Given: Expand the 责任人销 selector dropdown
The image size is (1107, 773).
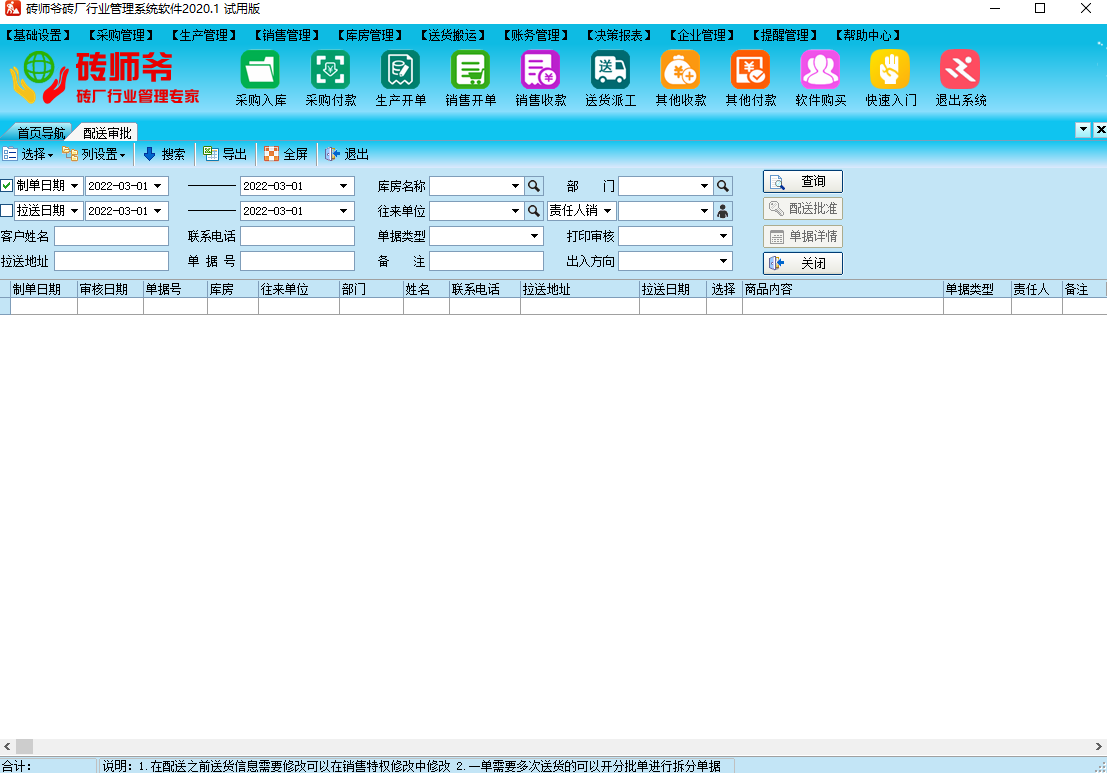Looking at the screenshot, I should point(607,211).
